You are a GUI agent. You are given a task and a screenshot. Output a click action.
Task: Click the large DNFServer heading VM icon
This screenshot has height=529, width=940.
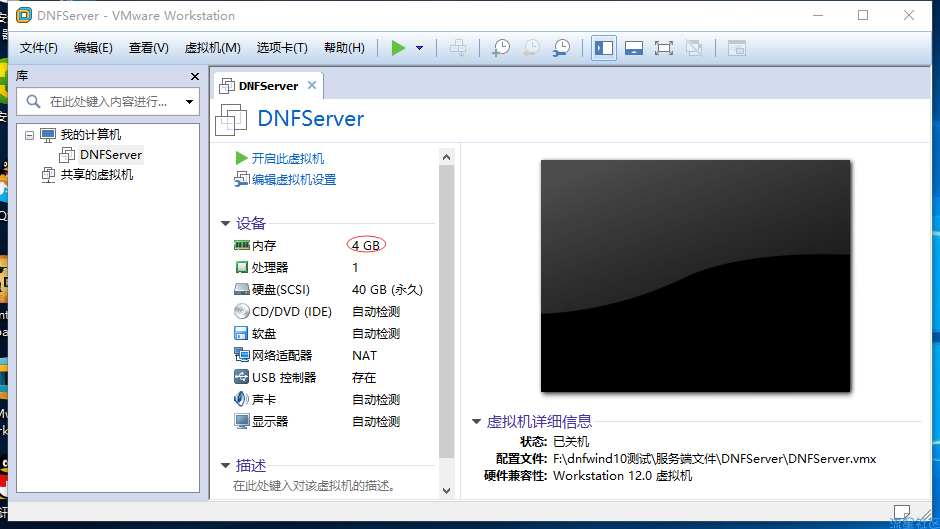click(231, 119)
